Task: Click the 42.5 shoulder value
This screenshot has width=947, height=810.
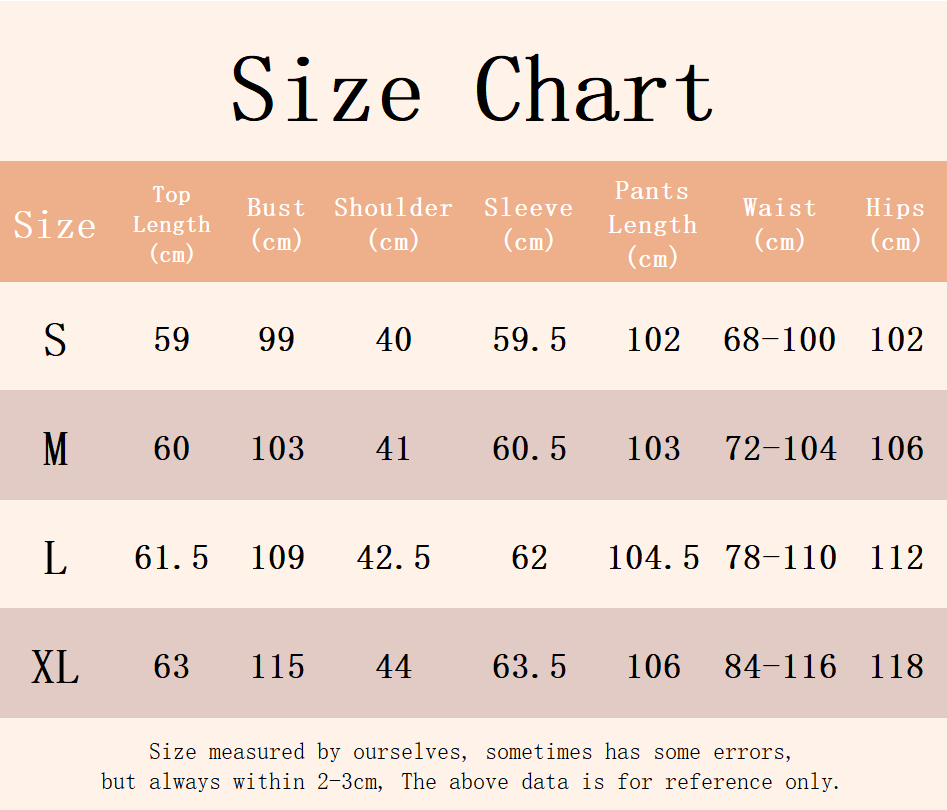Action: [393, 558]
